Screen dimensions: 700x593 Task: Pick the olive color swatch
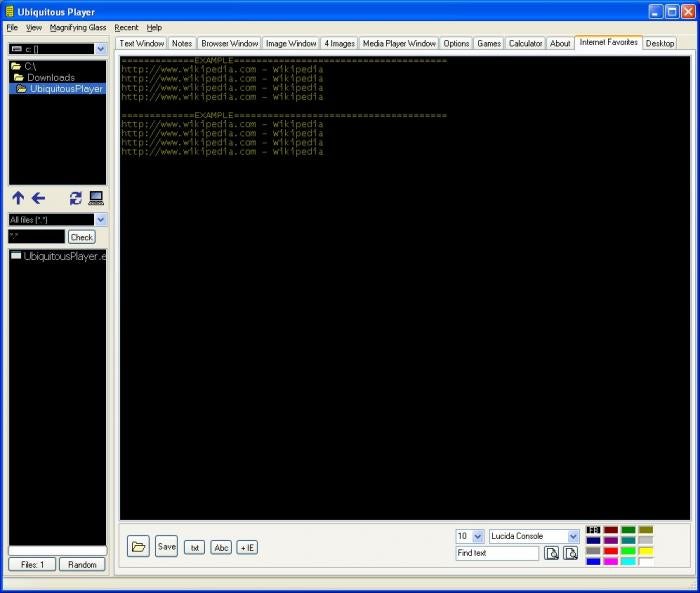pos(646,530)
